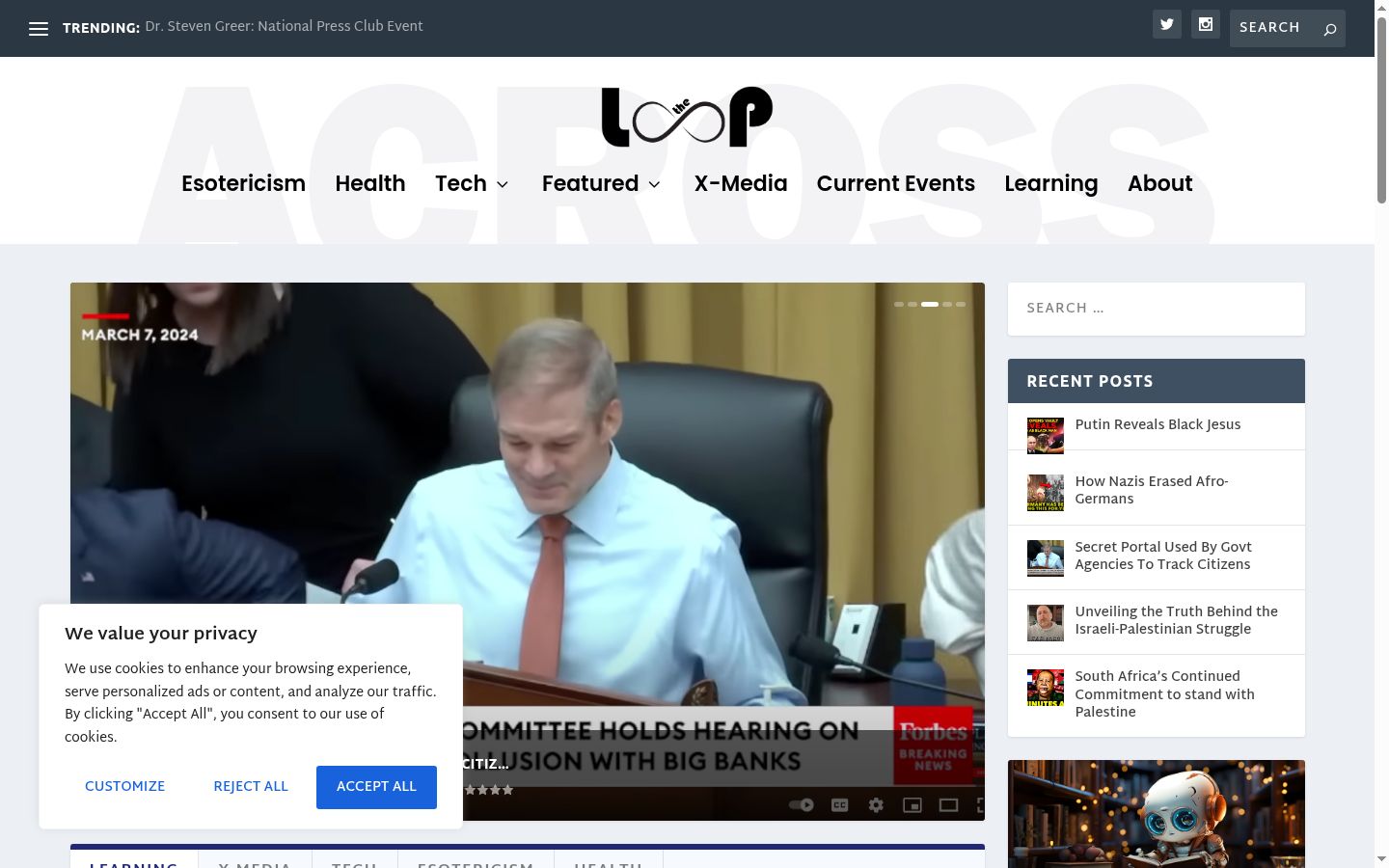This screenshot has height=868, width=1389.
Task: Click the magnifier icon in top search
Action: click(x=1330, y=29)
